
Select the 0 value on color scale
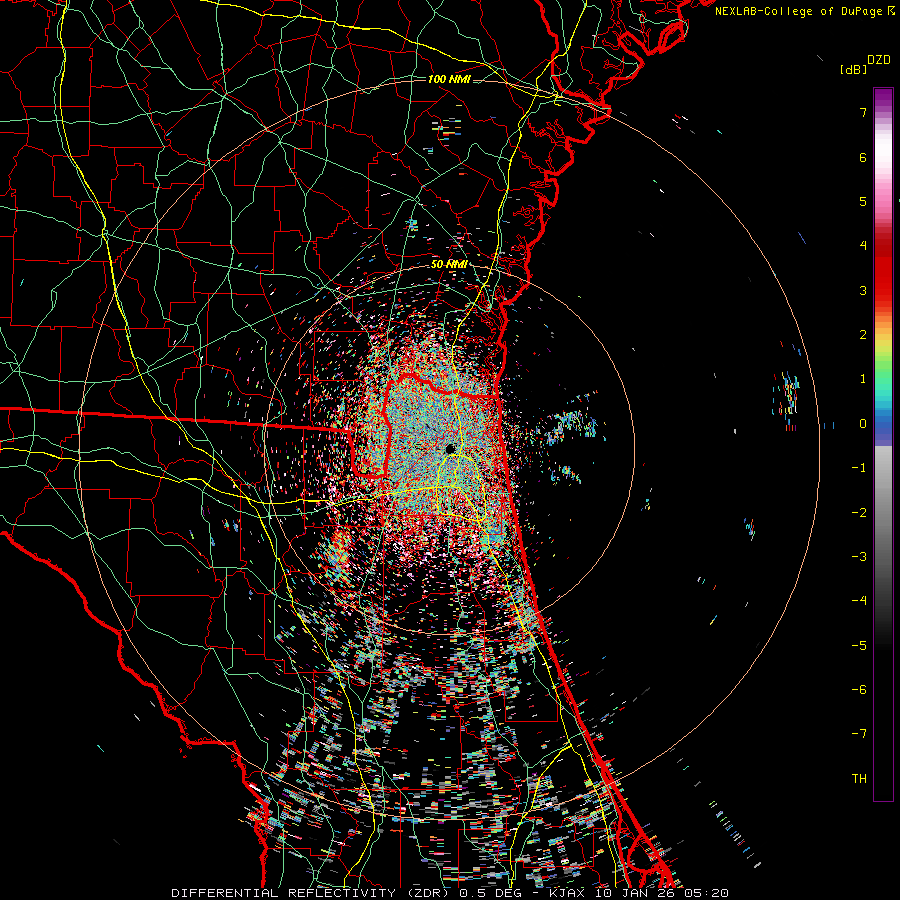click(x=863, y=424)
